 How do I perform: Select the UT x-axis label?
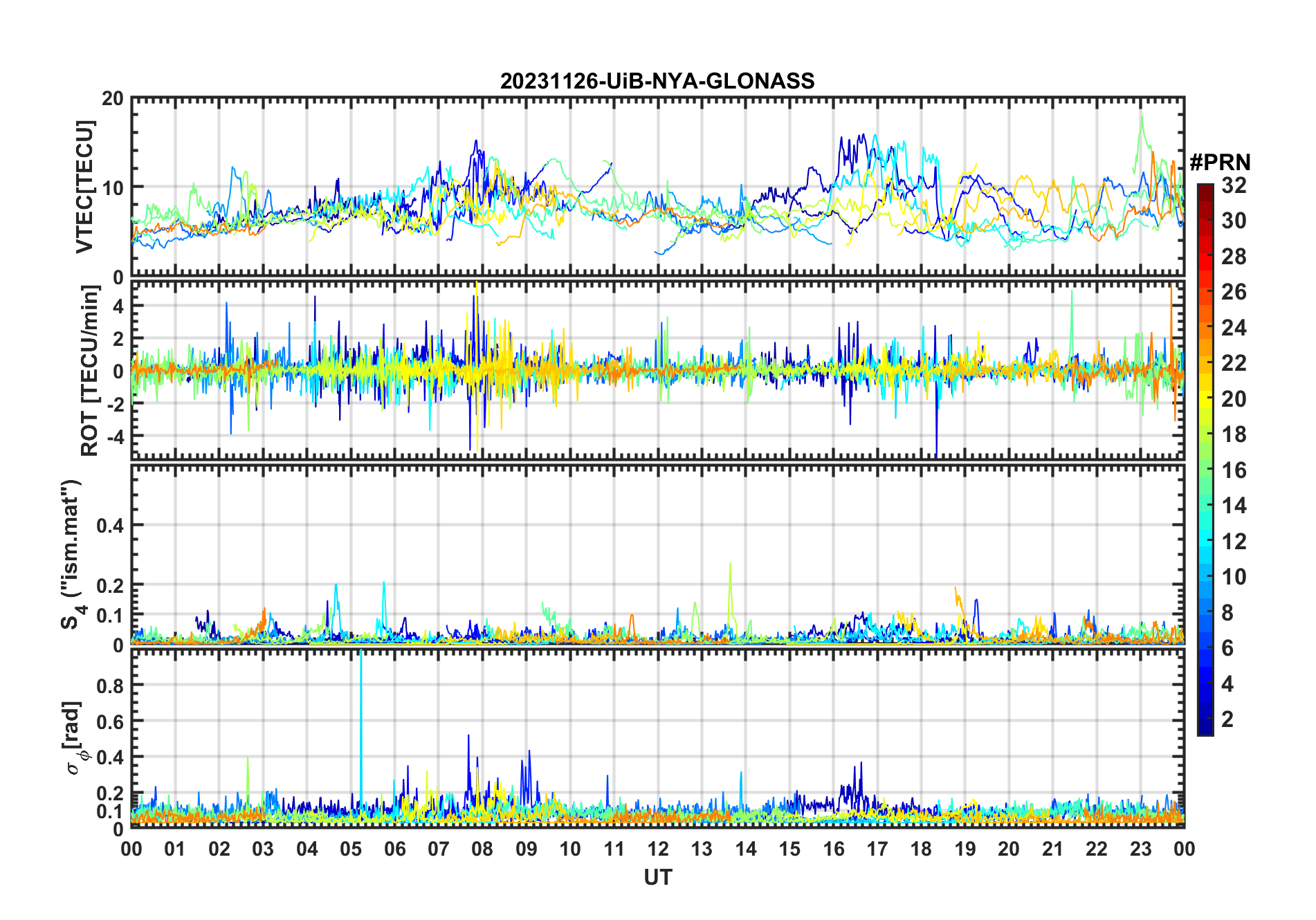click(658, 878)
